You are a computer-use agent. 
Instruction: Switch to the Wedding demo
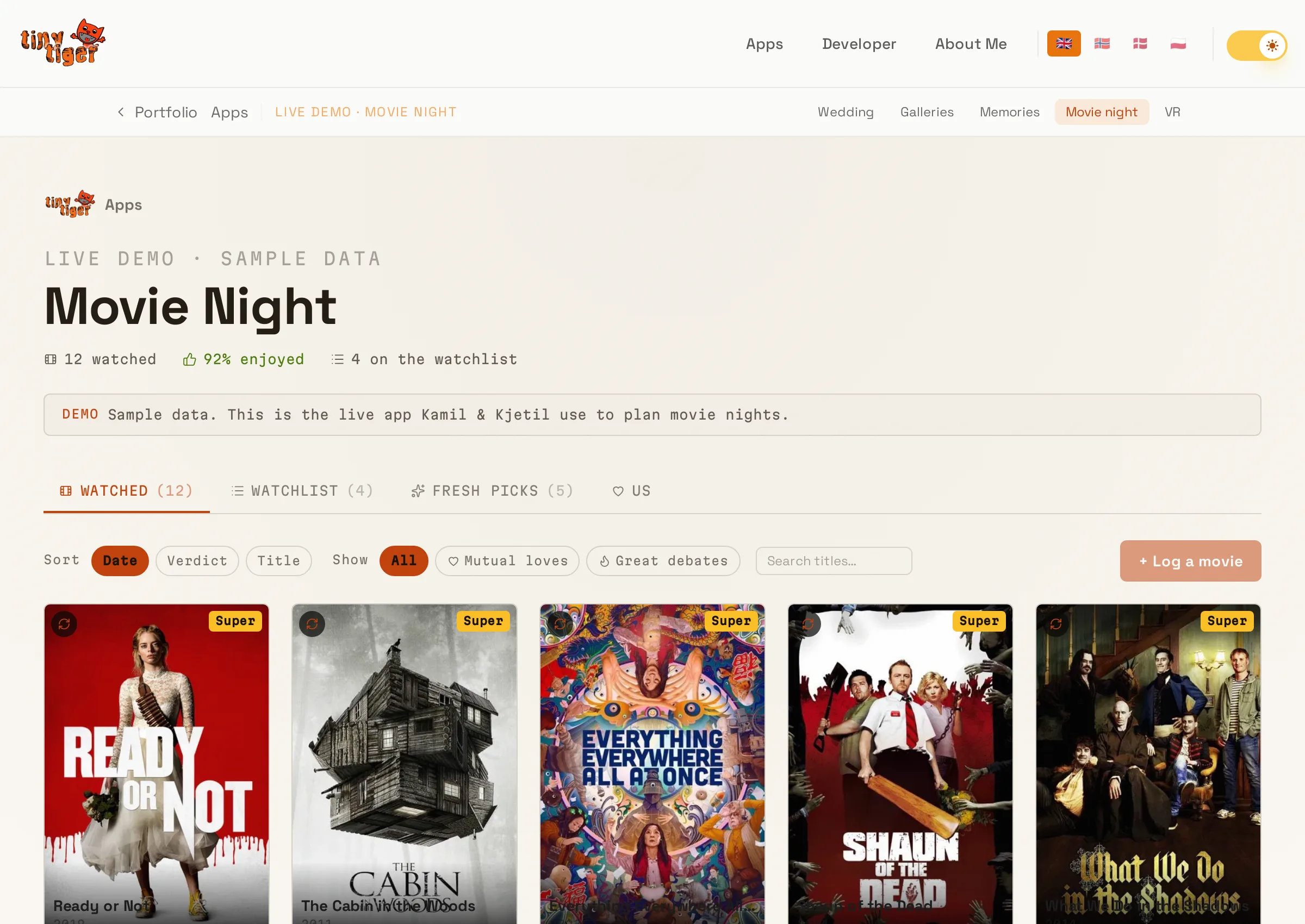tap(845, 112)
